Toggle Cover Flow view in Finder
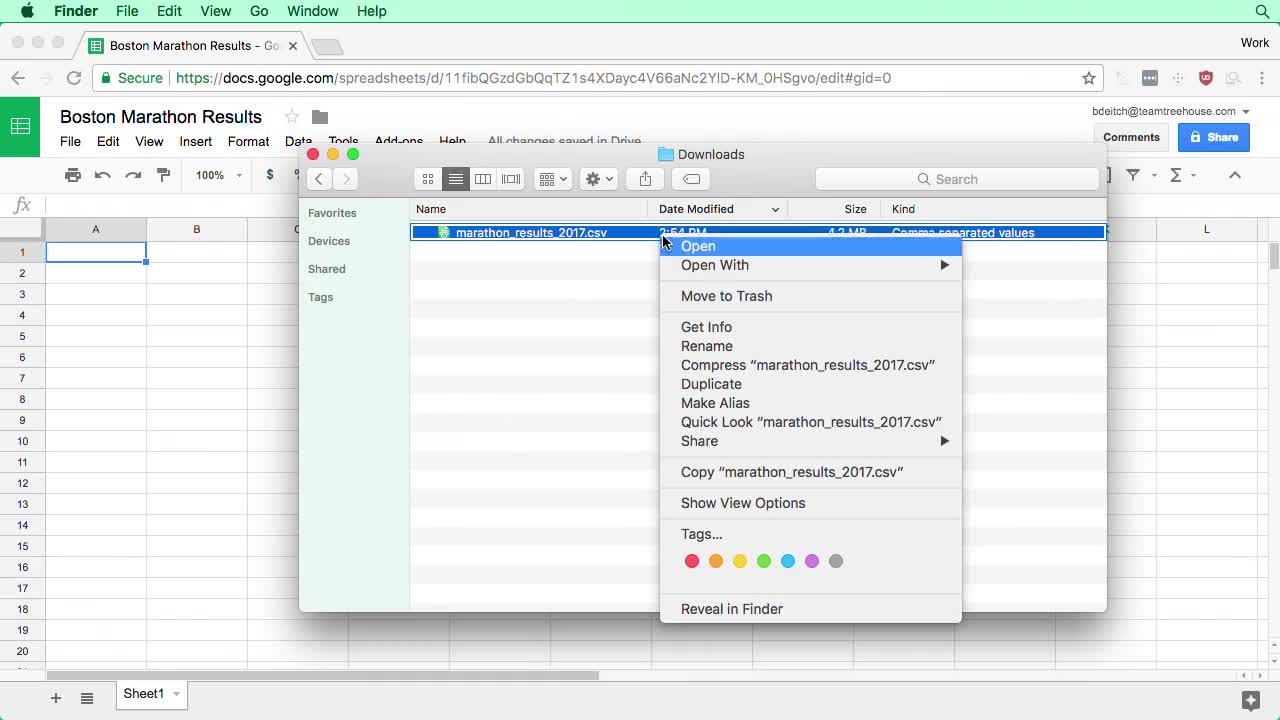 pos(510,178)
